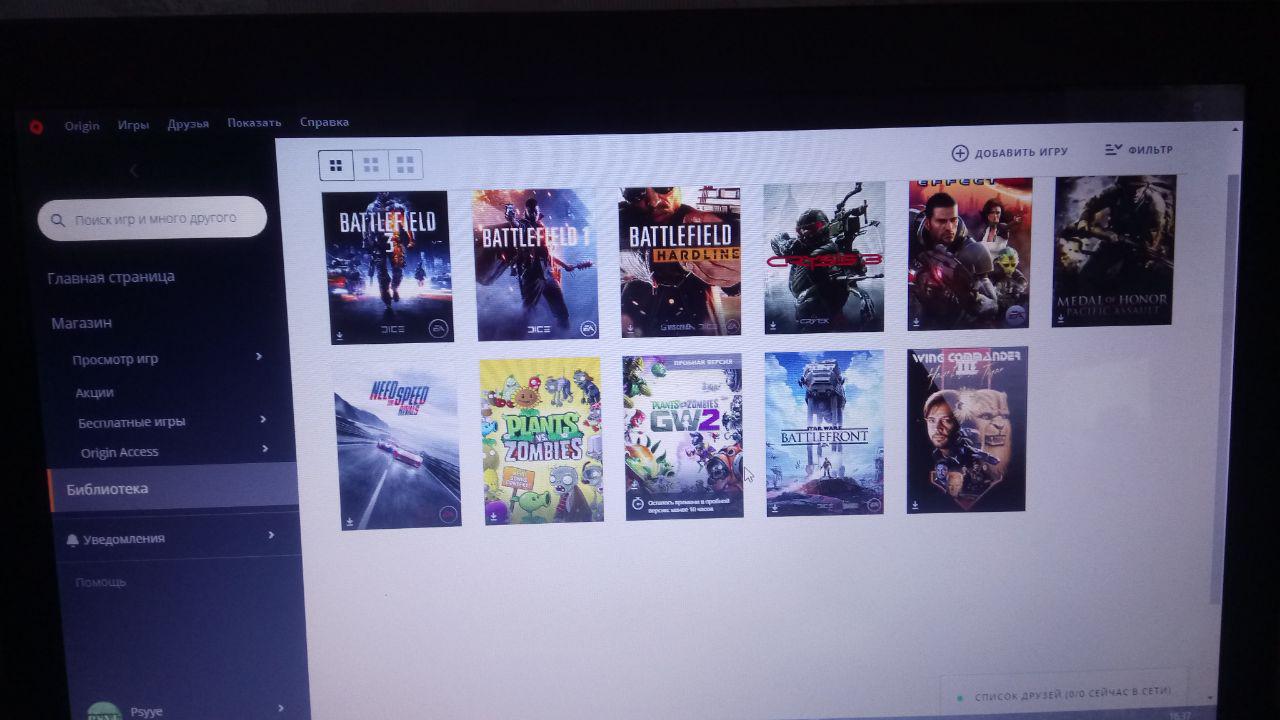Select the Plants vs Zombies GW2 cover
This screenshot has width=1280, height=720.
coord(684,437)
